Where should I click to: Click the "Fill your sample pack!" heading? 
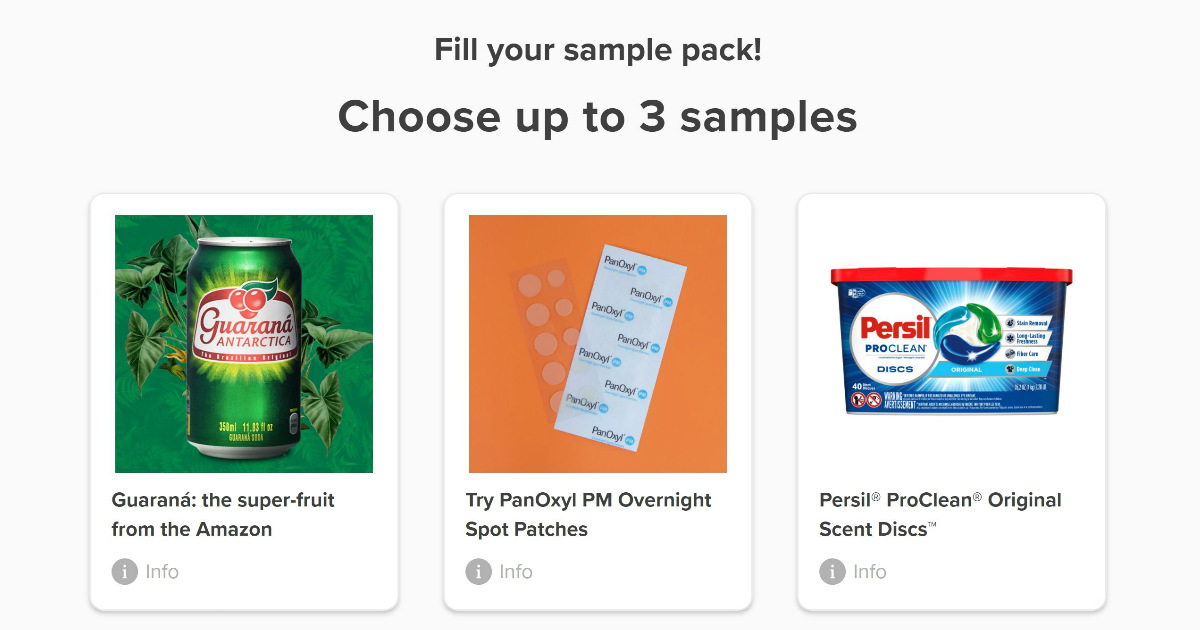598,49
